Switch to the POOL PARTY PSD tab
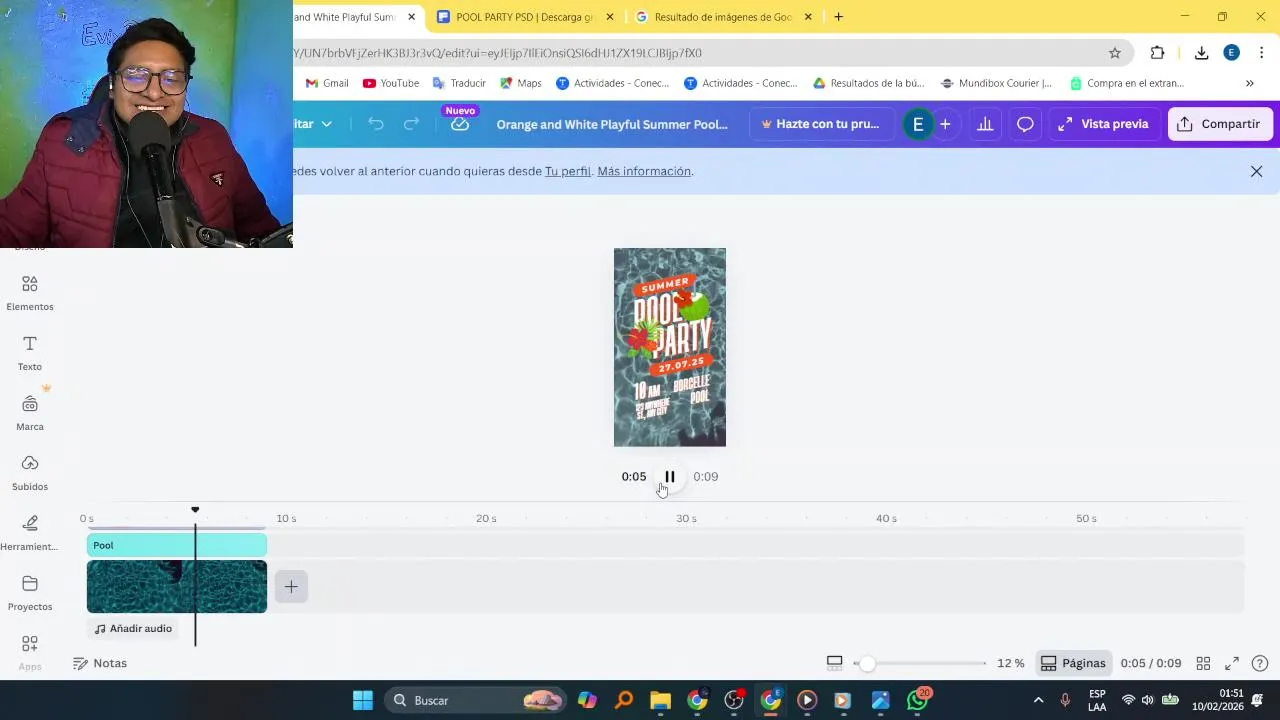This screenshot has height=720, width=1280. (523, 17)
